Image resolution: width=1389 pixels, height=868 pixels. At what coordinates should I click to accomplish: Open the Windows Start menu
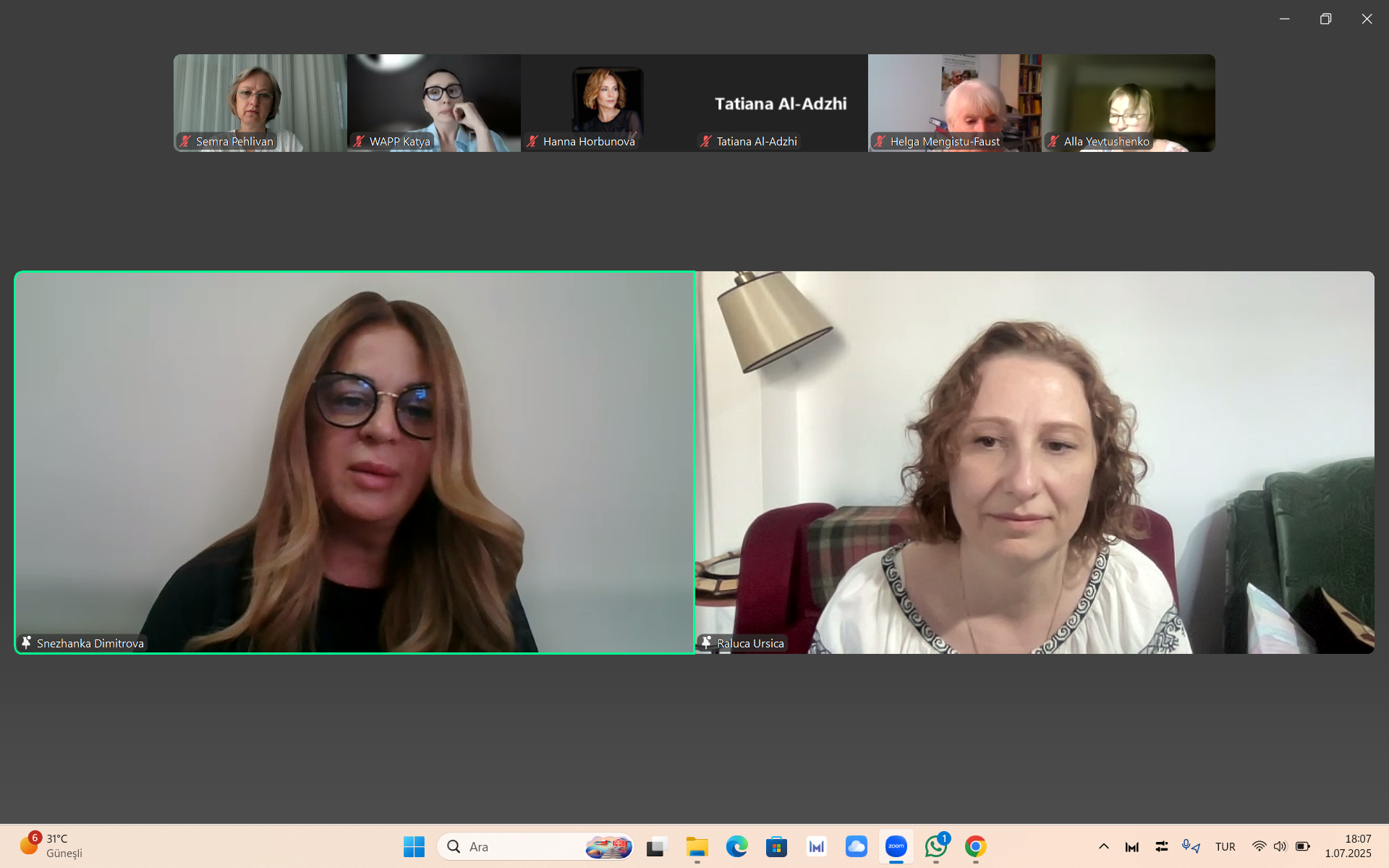414,846
